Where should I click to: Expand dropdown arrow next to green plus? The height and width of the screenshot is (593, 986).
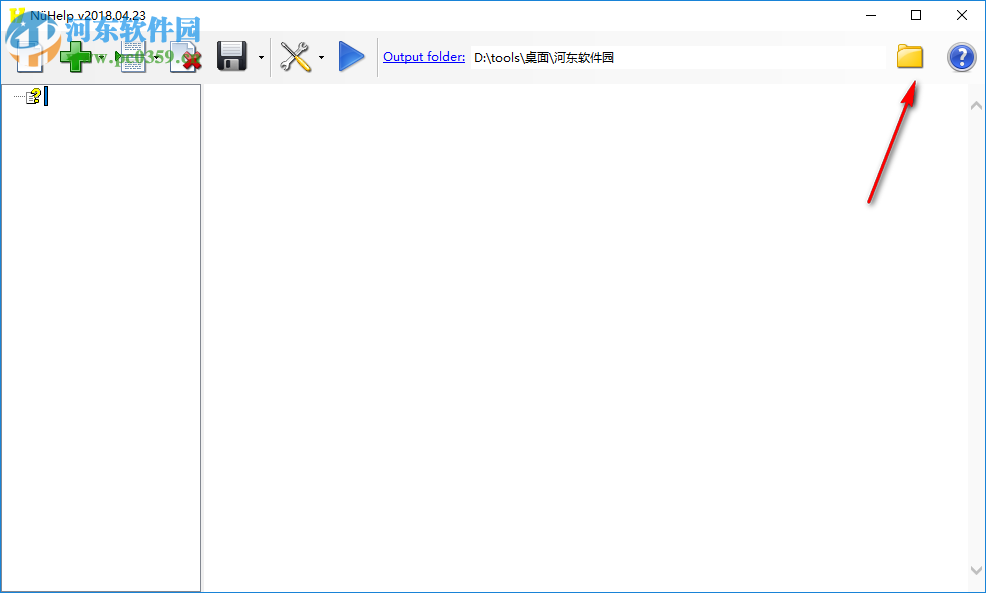tap(101, 57)
